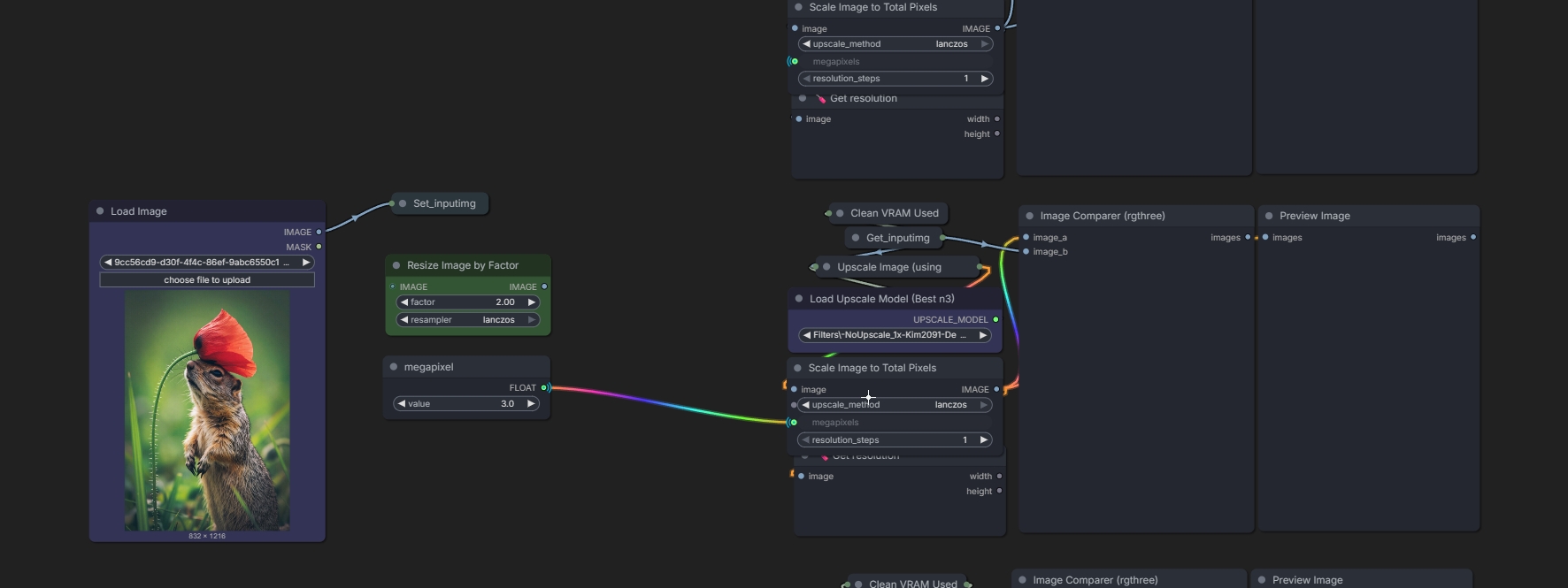Click choose file to upload button

pos(207,280)
